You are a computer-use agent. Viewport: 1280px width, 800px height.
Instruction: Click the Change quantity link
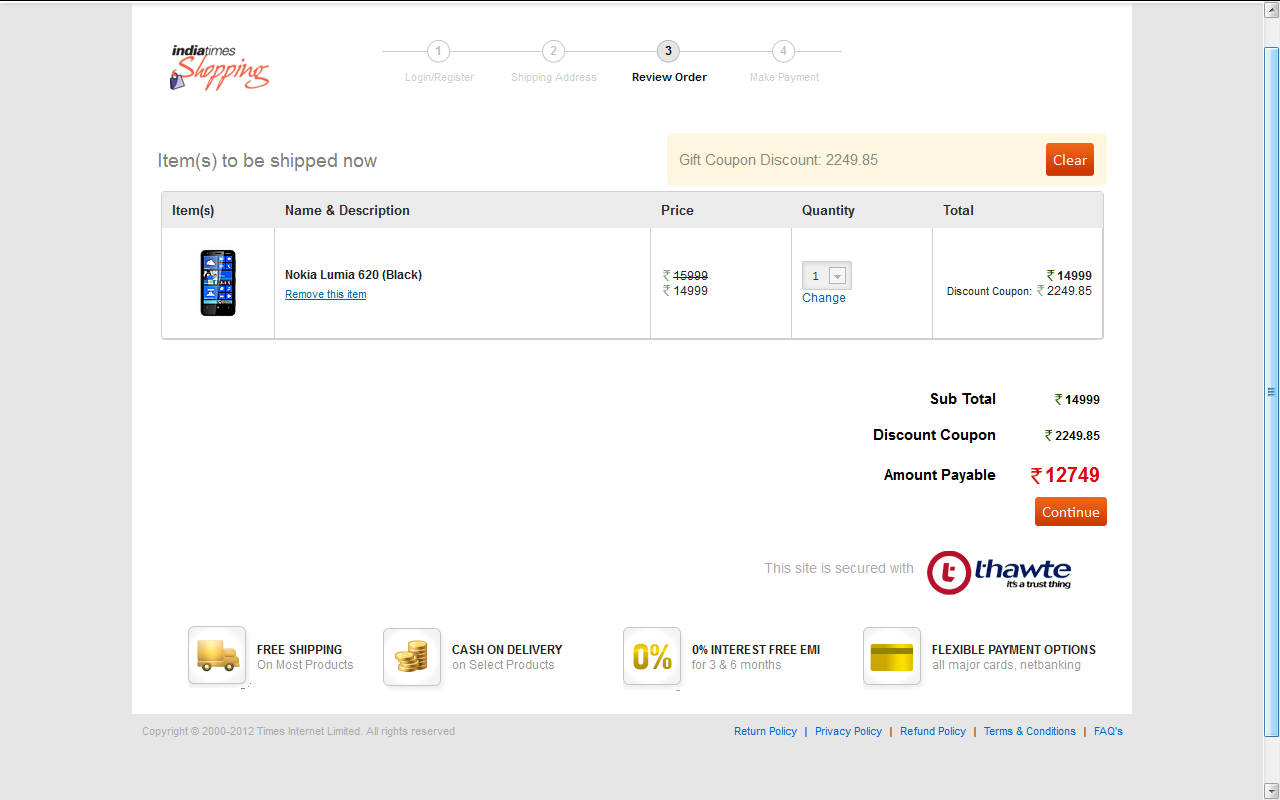click(824, 298)
